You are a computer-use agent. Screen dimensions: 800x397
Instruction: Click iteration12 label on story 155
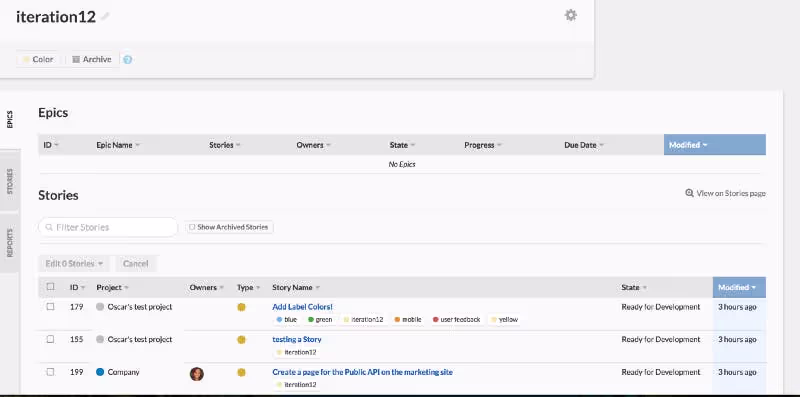(x=296, y=352)
